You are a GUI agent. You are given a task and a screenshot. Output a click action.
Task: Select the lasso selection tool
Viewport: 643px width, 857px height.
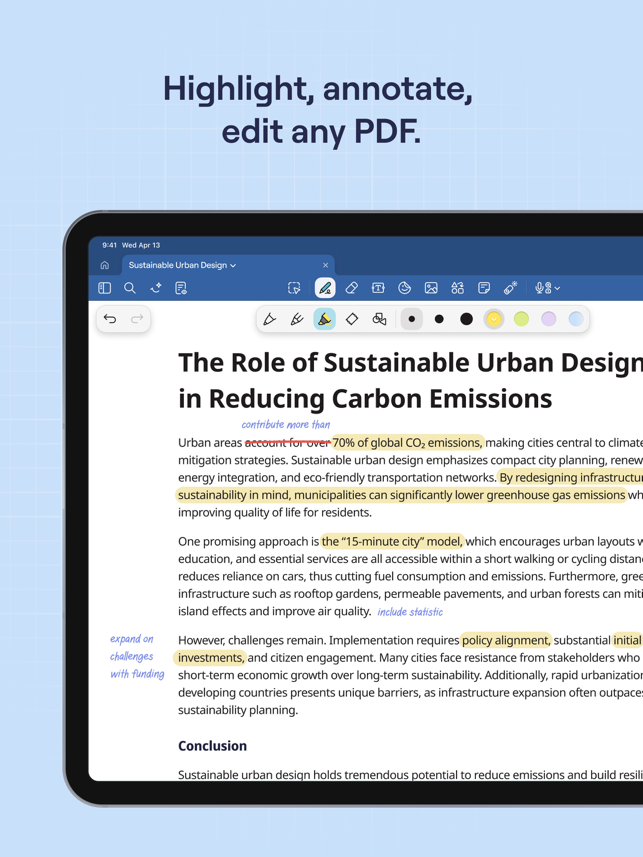tap(294, 288)
